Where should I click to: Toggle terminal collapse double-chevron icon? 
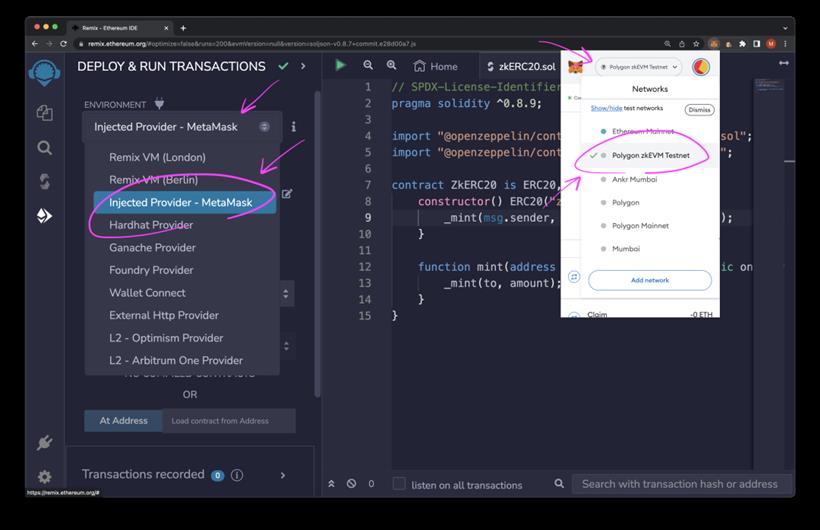tap(331, 483)
